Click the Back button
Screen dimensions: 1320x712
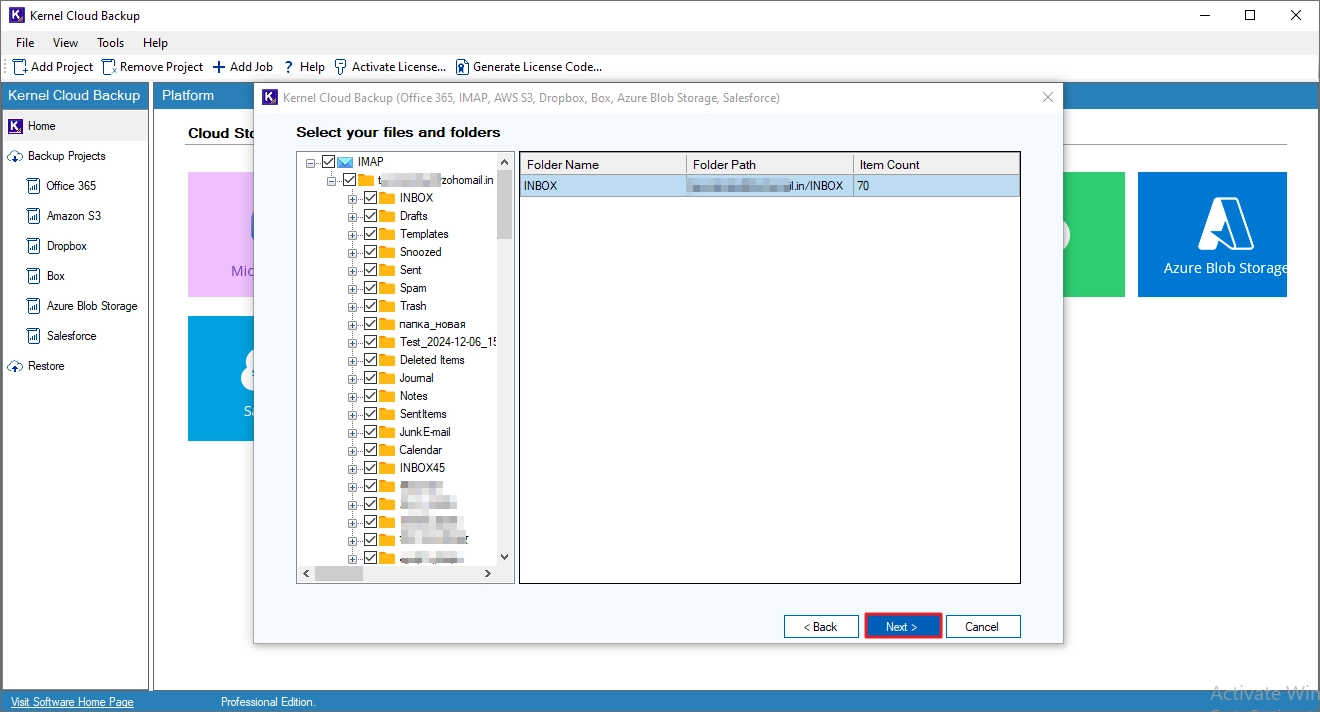pos(821,626)
